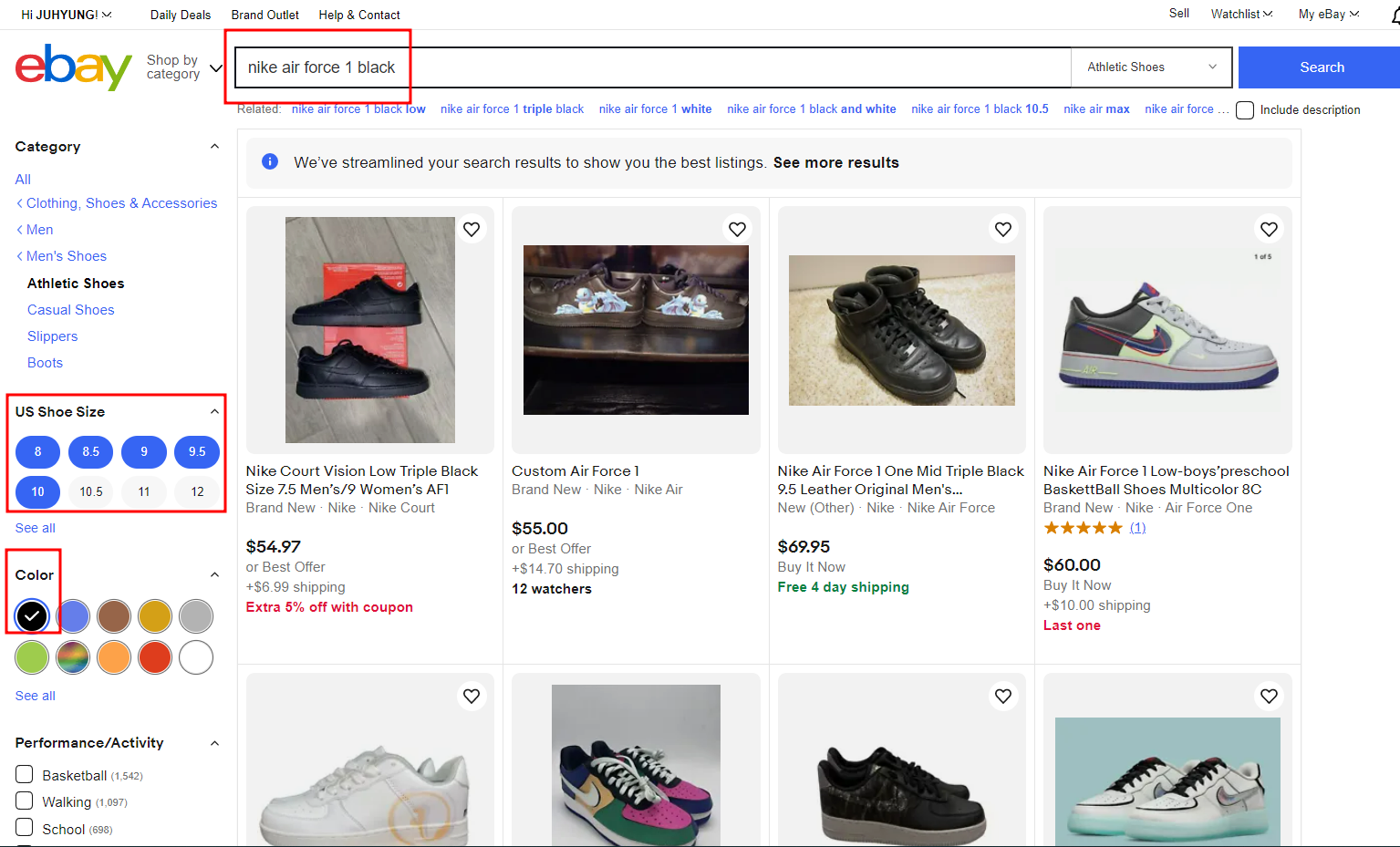Viewport: 1400px width, 847px height.
Task: Open the Athletic Shoes search category dropdown
Action: click(1151, 67)
